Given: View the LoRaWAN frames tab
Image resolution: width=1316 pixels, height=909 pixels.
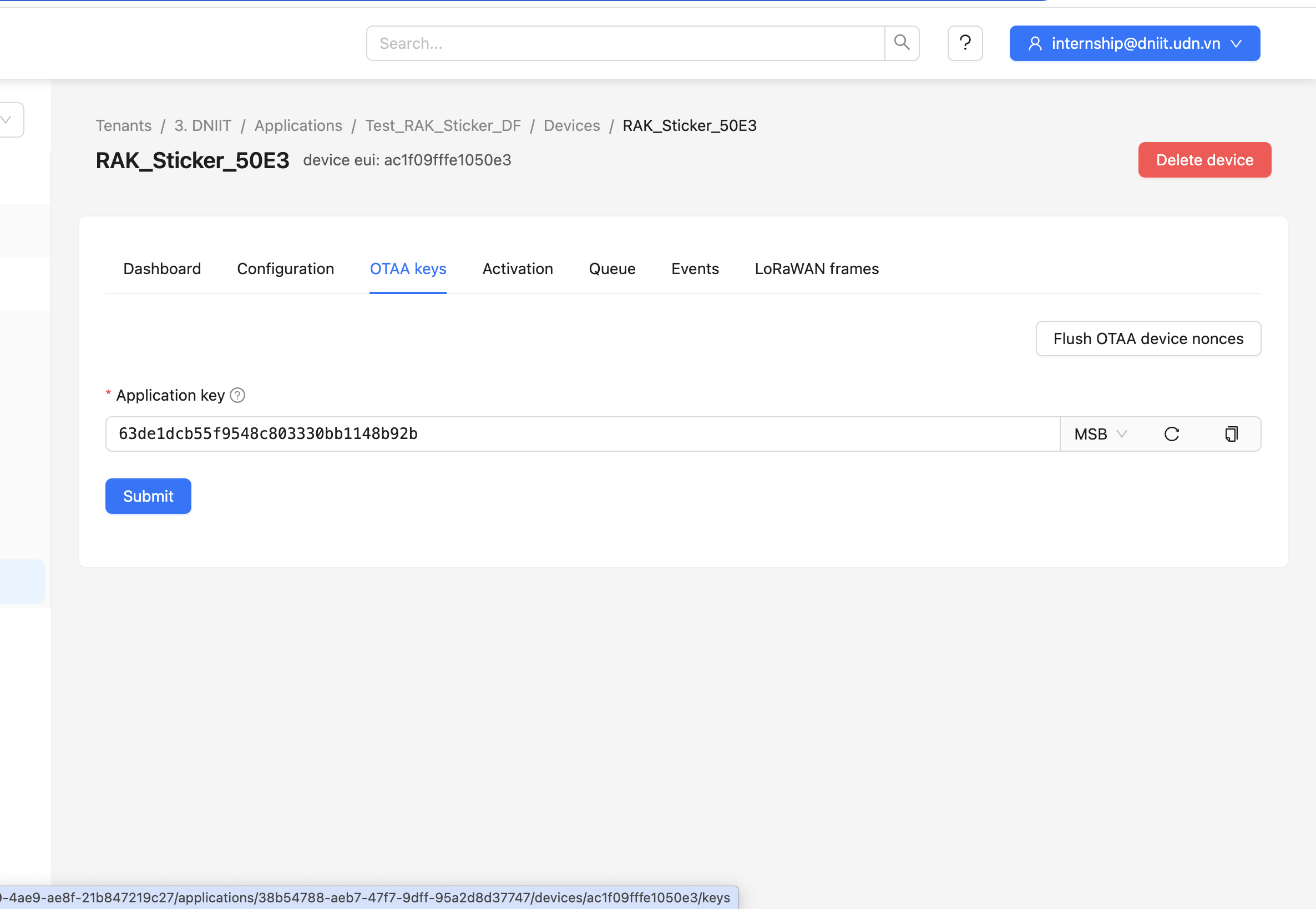Looking at the screenshot, I should pyautogui.click(x=816, y=269).
